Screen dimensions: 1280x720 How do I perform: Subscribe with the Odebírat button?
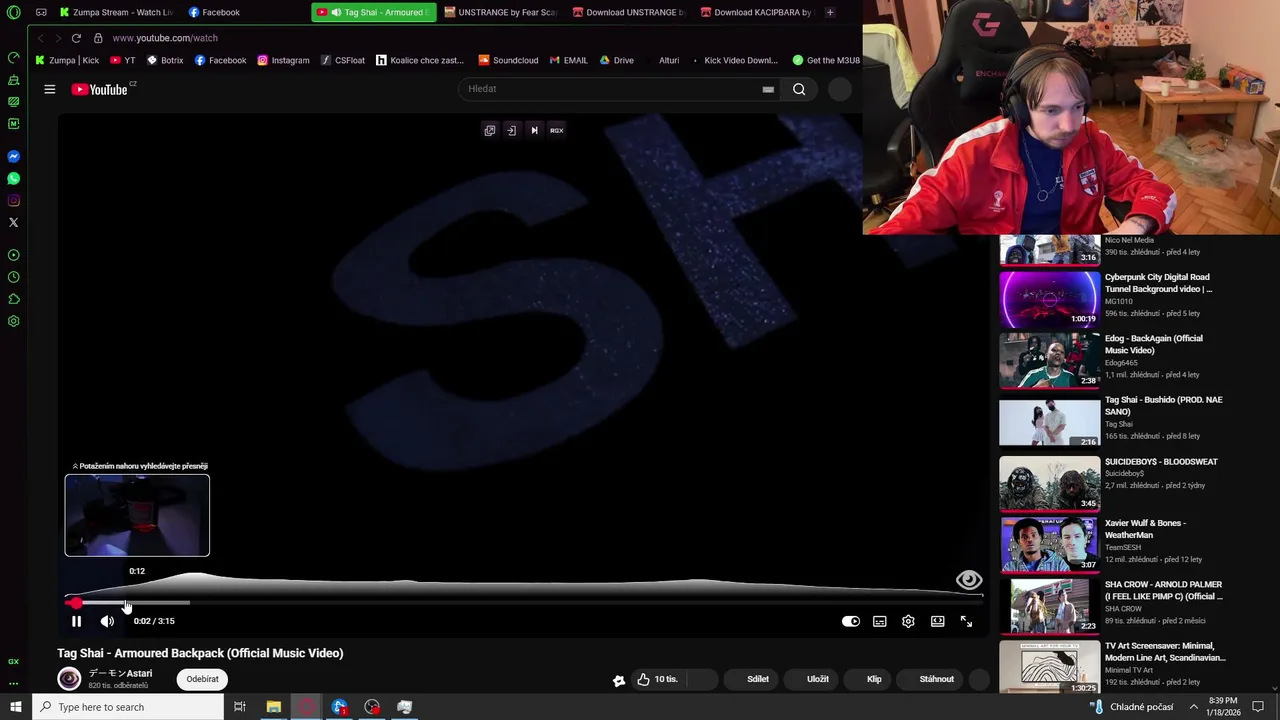pos(202,679)
